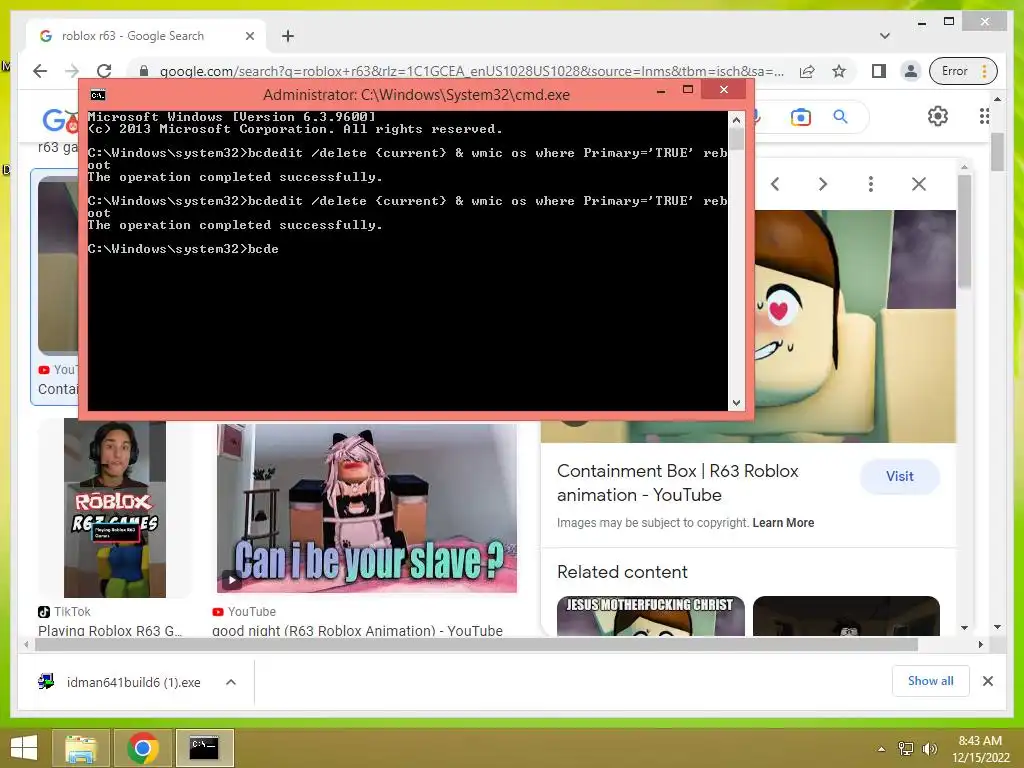This screenshot has height=768, width=1024.
Task: Close the image preview panel
Action: [919, 184]
